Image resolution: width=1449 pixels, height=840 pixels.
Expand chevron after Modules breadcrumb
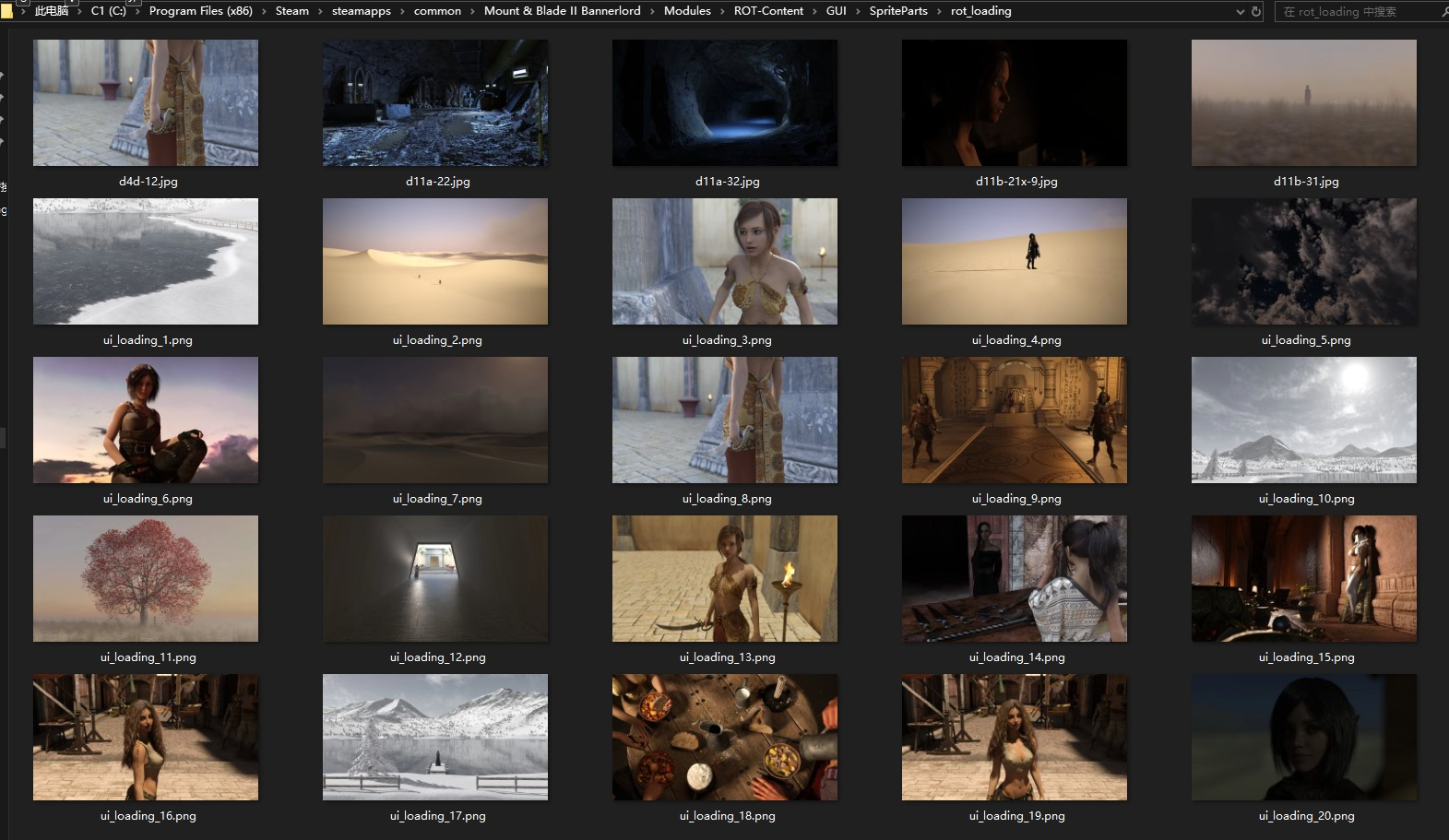(x=722, y=11)
